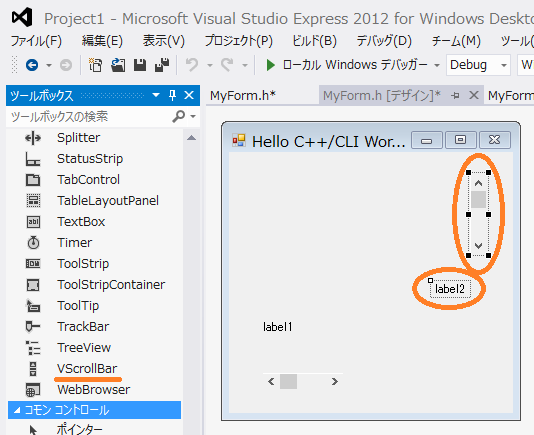The width and height of the screenshot is (534, 435).
Task: Click the form title bar icon
Action: (239, 140)
